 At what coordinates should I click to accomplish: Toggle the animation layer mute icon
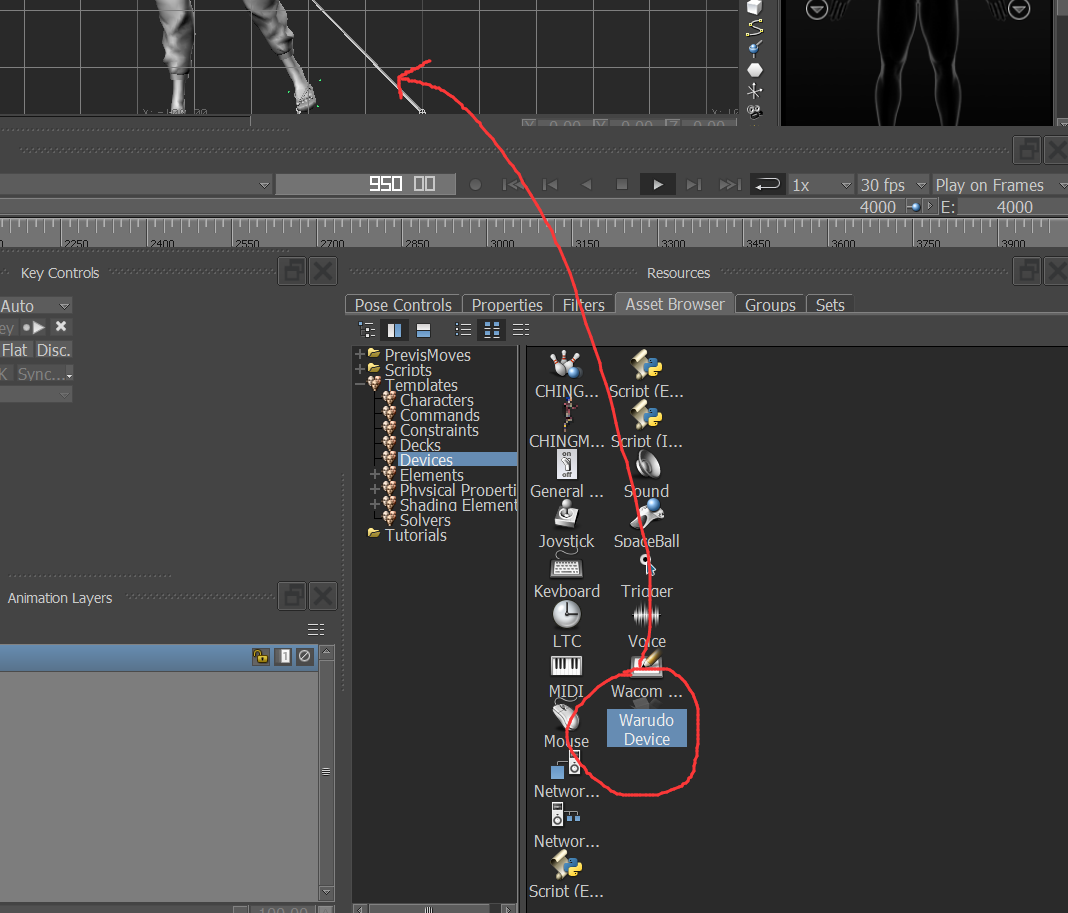pos(305,657)
